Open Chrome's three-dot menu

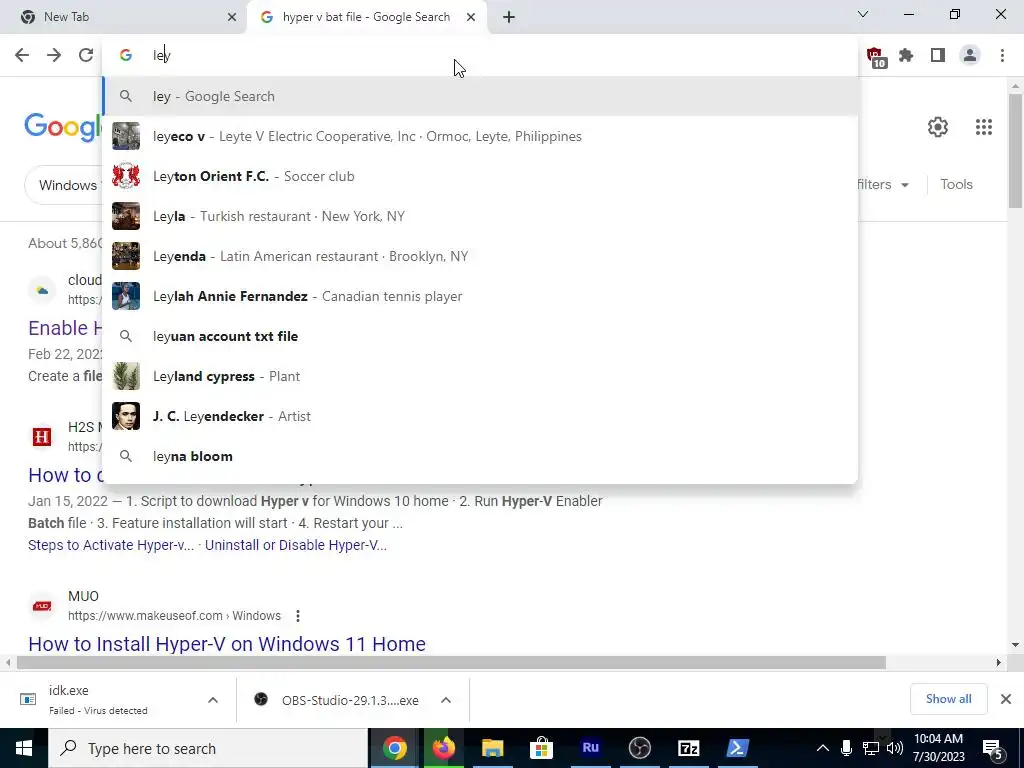coord(1002,56)
